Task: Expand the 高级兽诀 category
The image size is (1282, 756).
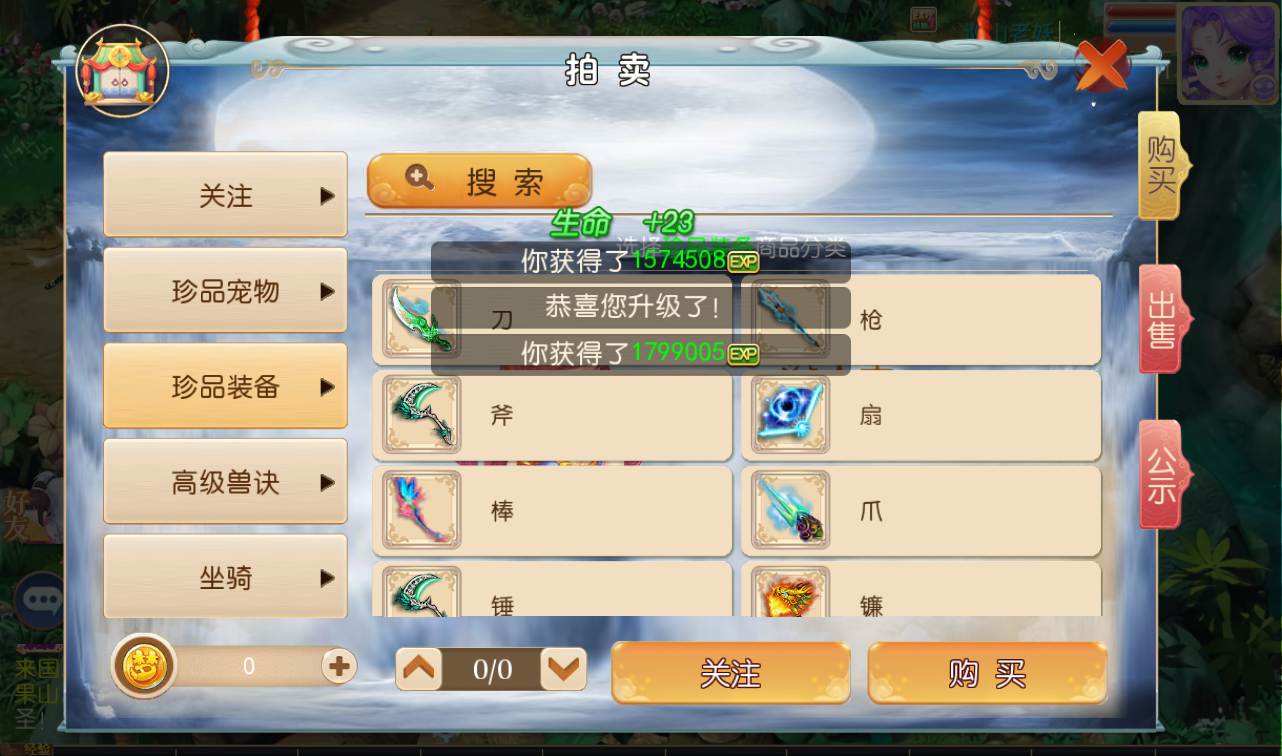Action: (x=225, y=482)
